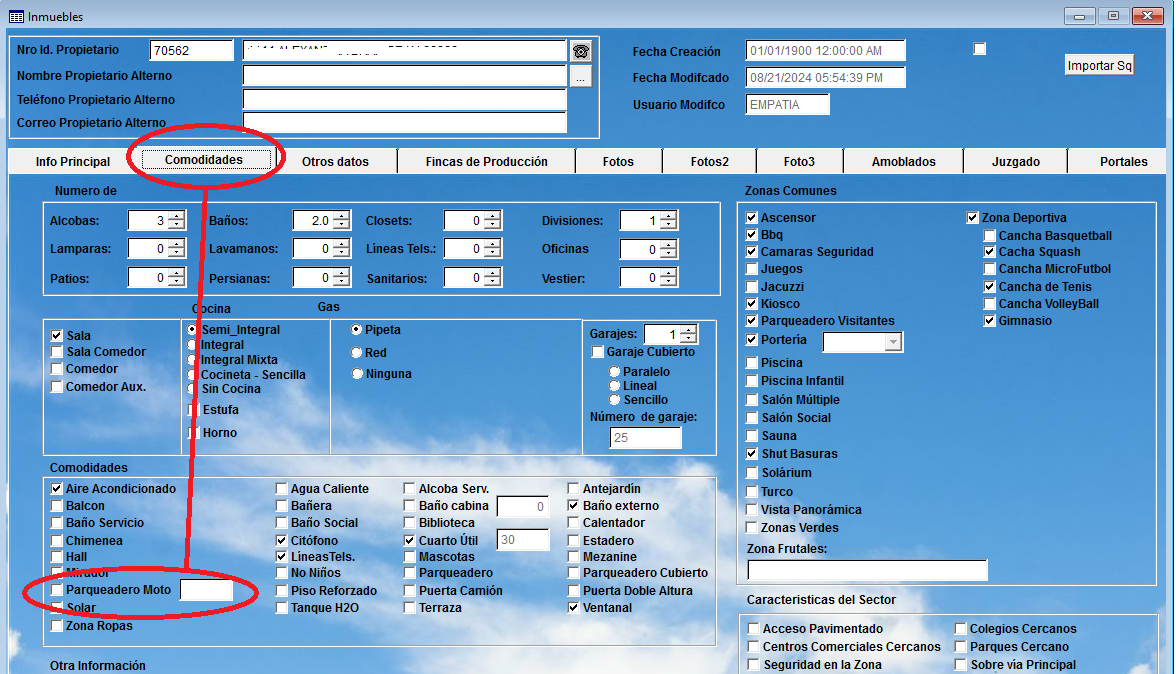The height and width of the screenshot is (674, 1176).
Task: Uncheck the Shut Basuras checkbox
Action: pyautogui.click(x=752, y=454)
